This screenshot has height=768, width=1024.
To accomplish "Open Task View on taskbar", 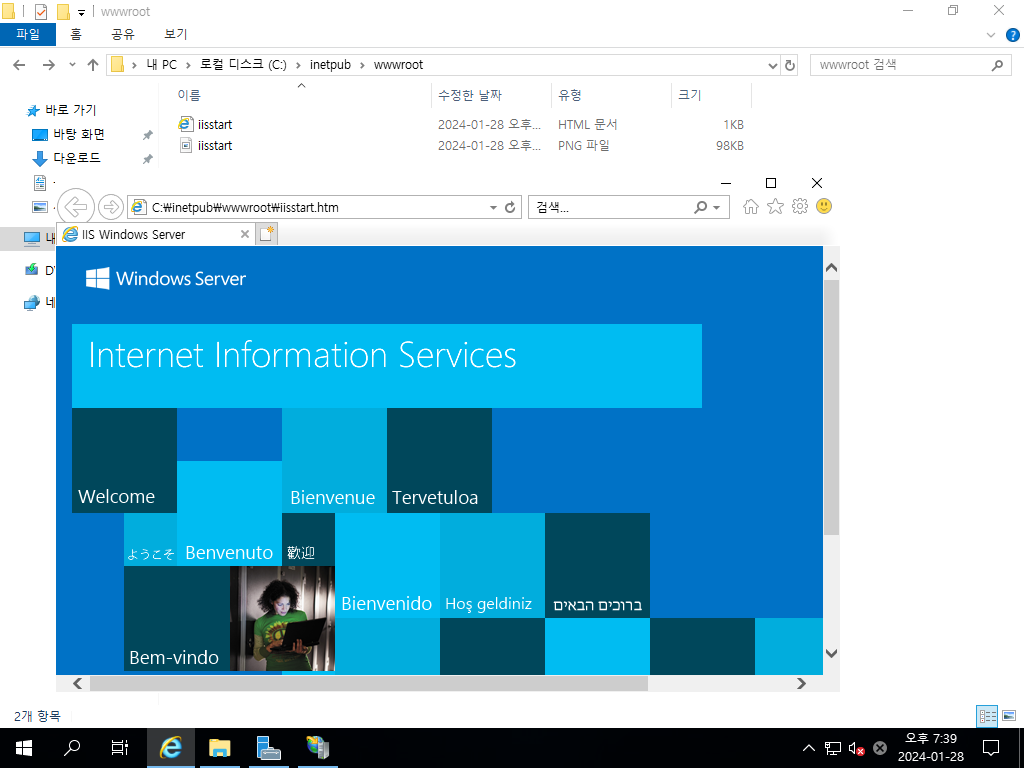I will point(120,747).
